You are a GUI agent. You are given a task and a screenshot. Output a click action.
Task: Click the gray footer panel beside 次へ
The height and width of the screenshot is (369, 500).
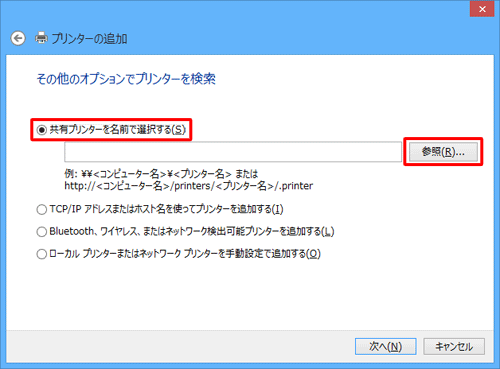(180, 347)
